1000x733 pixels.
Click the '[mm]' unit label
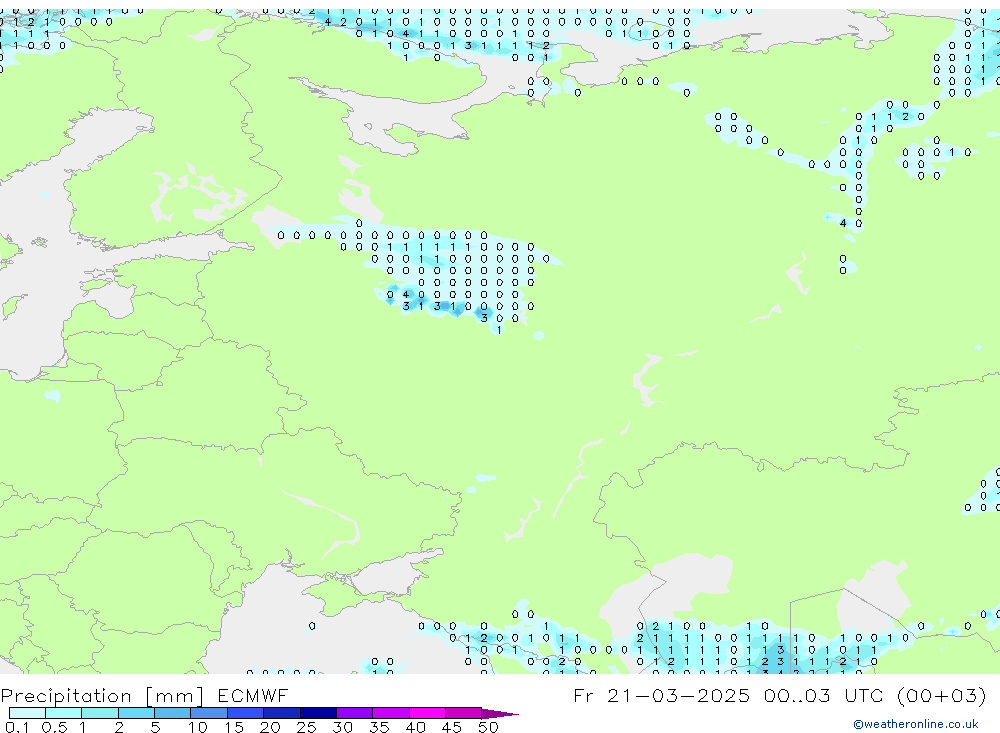pyautogui.click(x=174, y=695)
